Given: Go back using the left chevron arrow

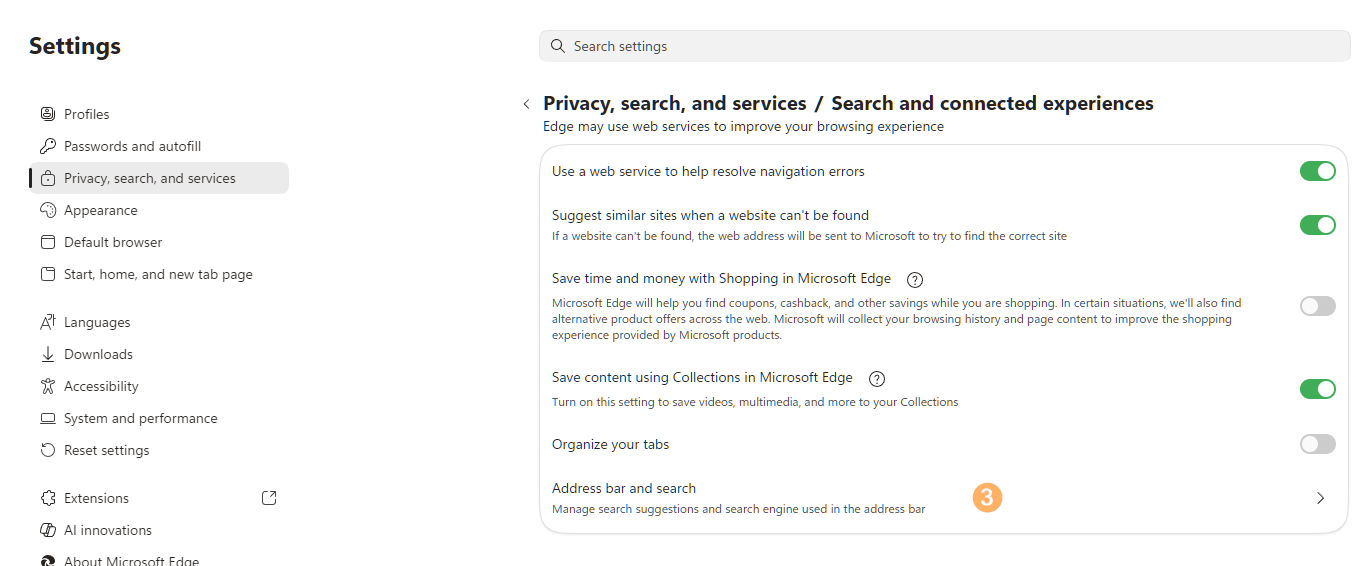Looking at the screenshot, I should pos(526,104).
